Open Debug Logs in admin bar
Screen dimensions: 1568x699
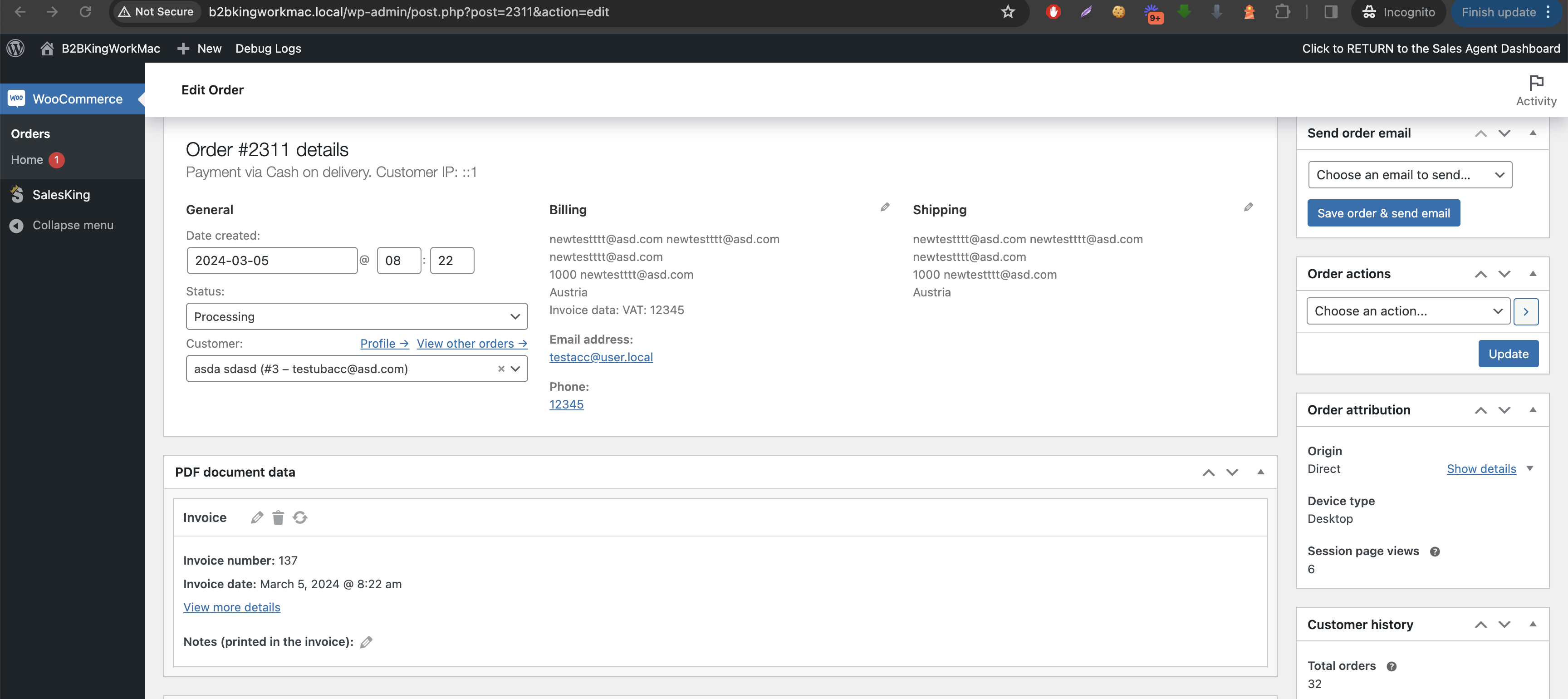268,48
